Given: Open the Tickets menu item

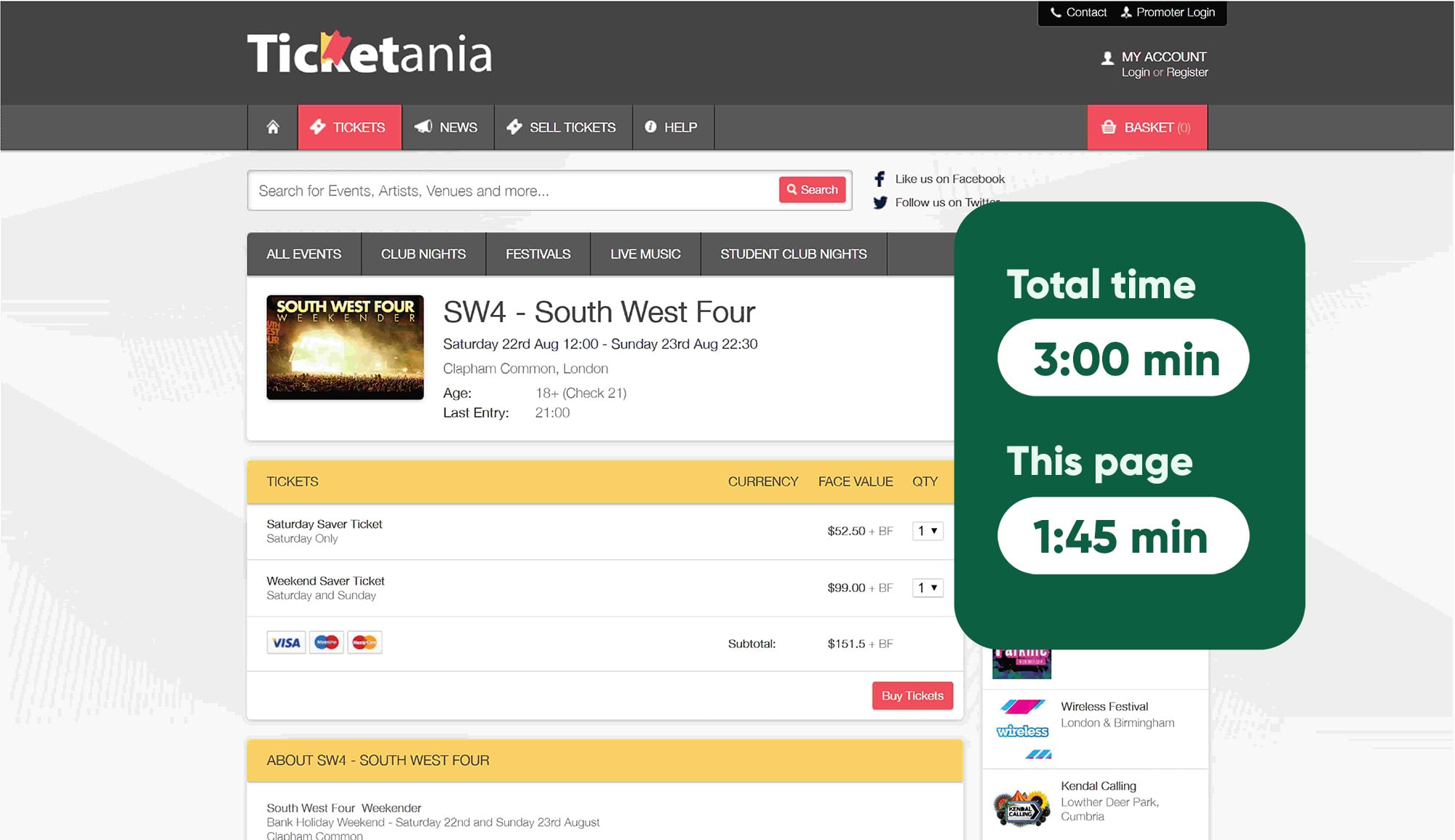Looking at the screenshot, I should point(349,127).
